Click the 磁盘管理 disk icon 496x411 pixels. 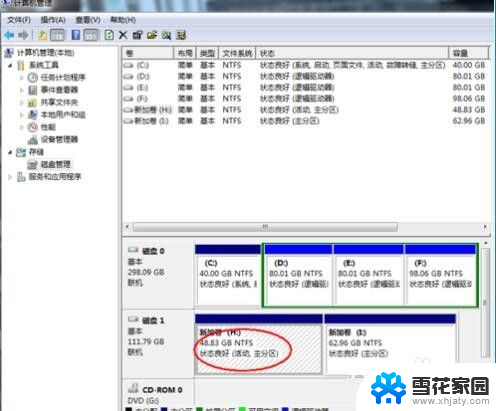click(x=33, y=164)
